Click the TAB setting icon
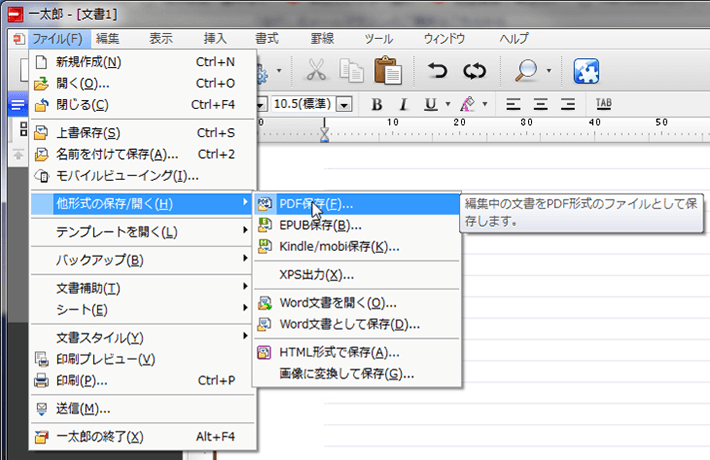 coord(603,104)
